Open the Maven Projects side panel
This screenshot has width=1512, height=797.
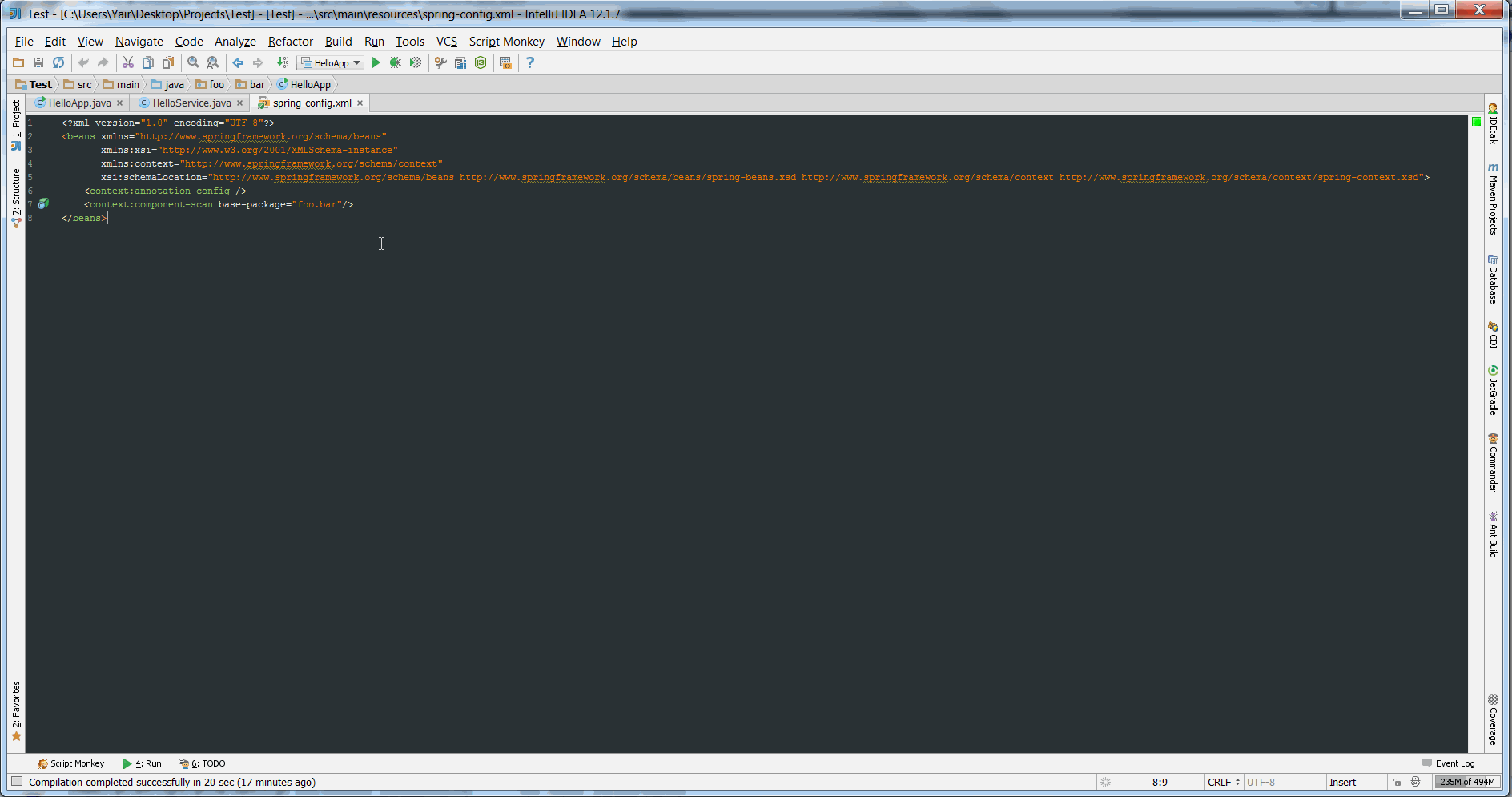coord(1493,200)
